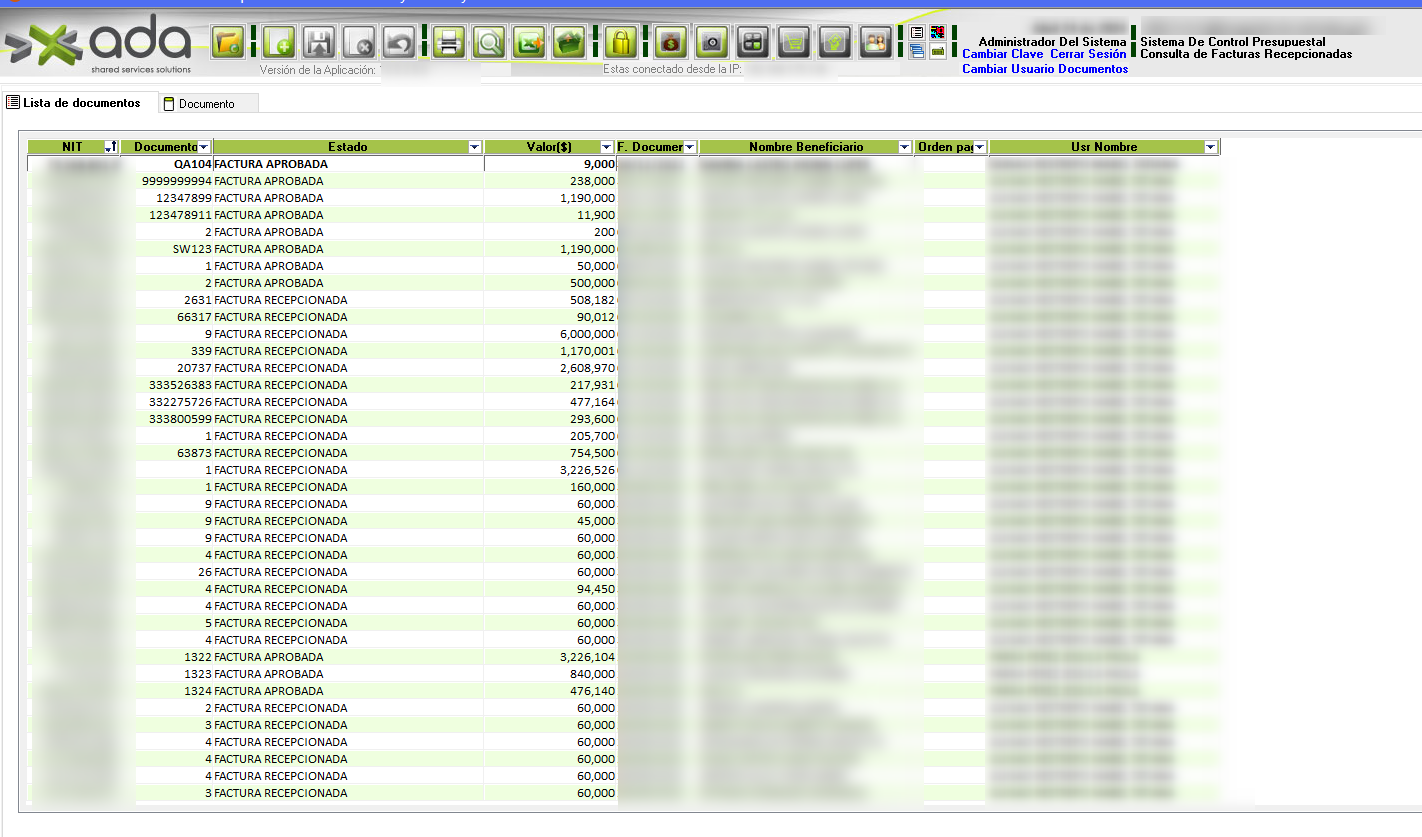
Task: Click the new document icon
Action: (x=279, y=42)
